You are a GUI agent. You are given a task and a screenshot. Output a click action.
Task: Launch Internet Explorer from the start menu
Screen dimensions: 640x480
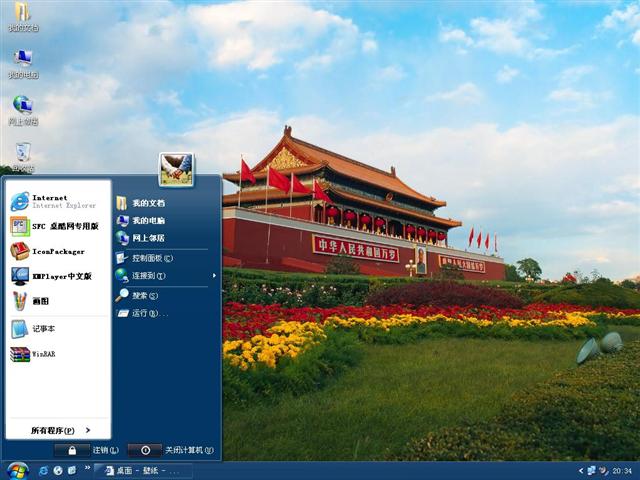[58, 201]
